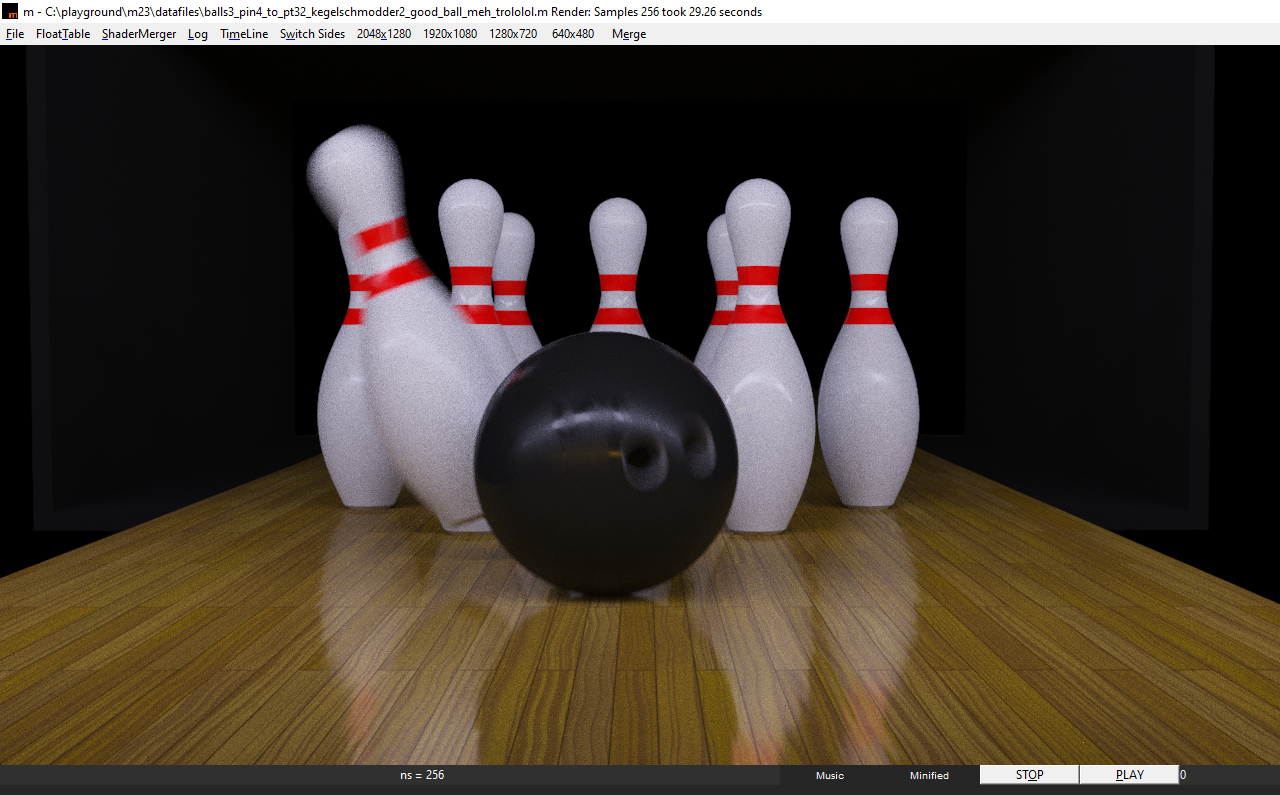Click the ns = 256 status text

(x=422, y=775)
